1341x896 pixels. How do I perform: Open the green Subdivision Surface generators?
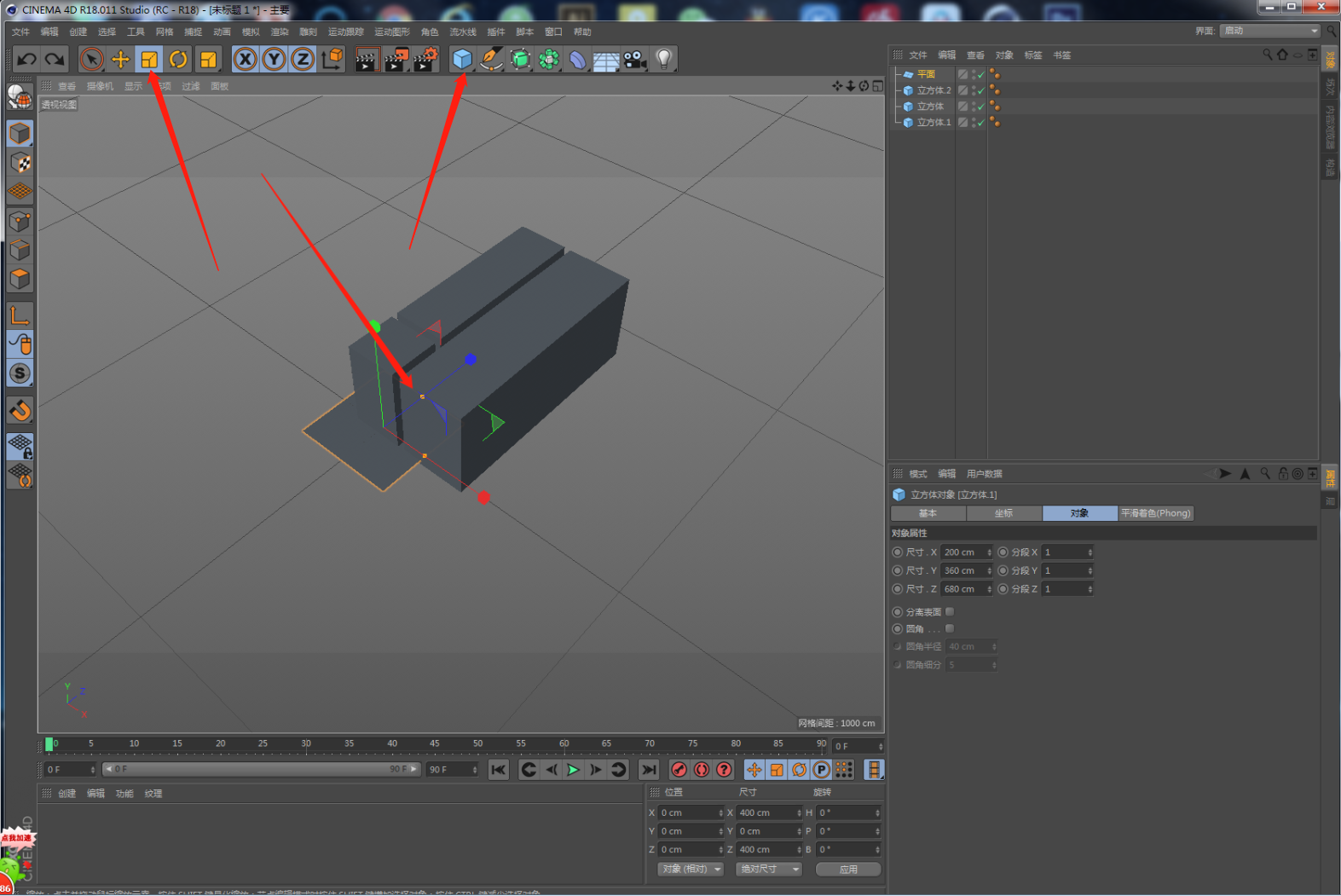pyautogui.click(x=520, y=59)
